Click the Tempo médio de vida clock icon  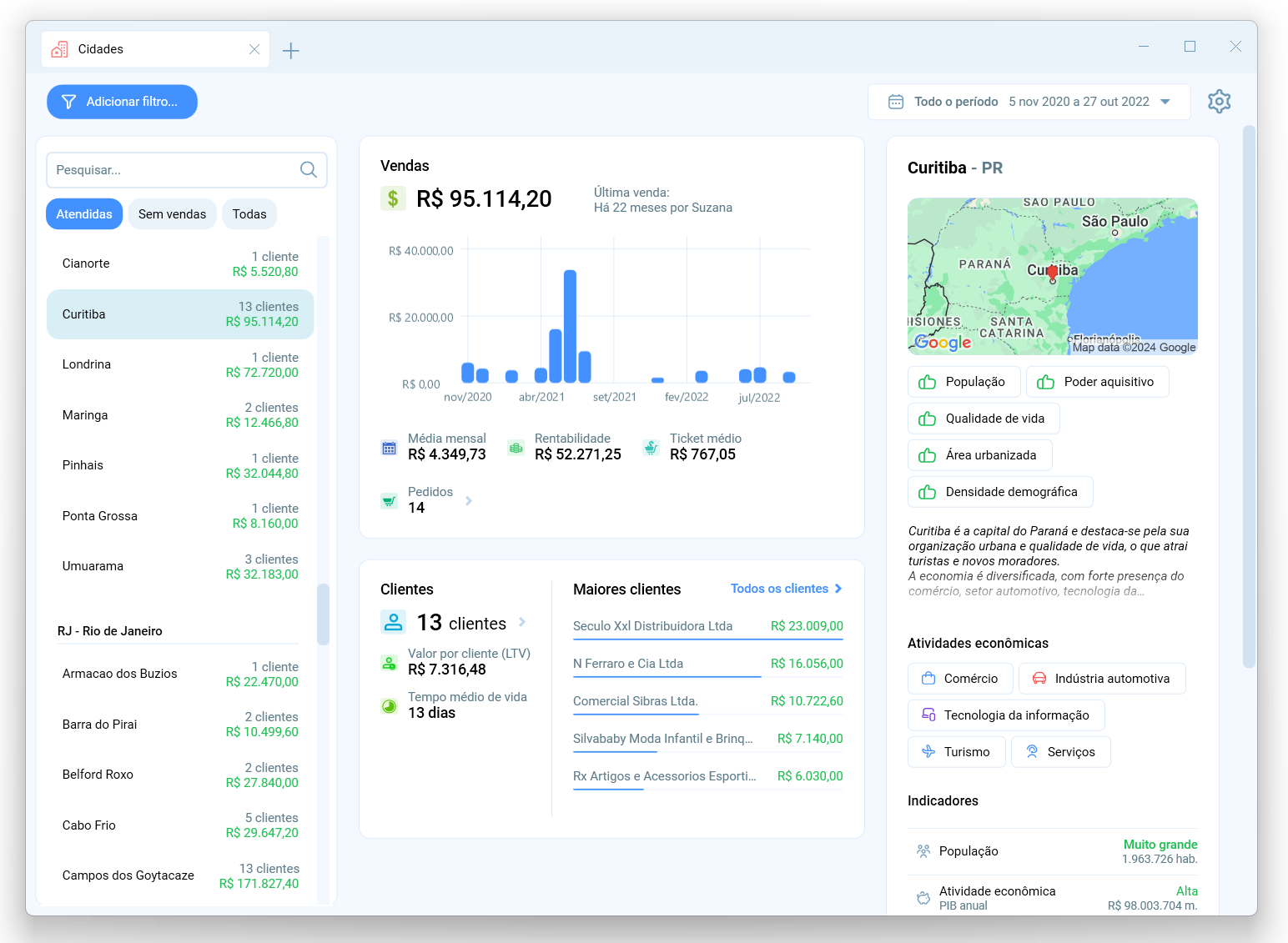point(389,706)
